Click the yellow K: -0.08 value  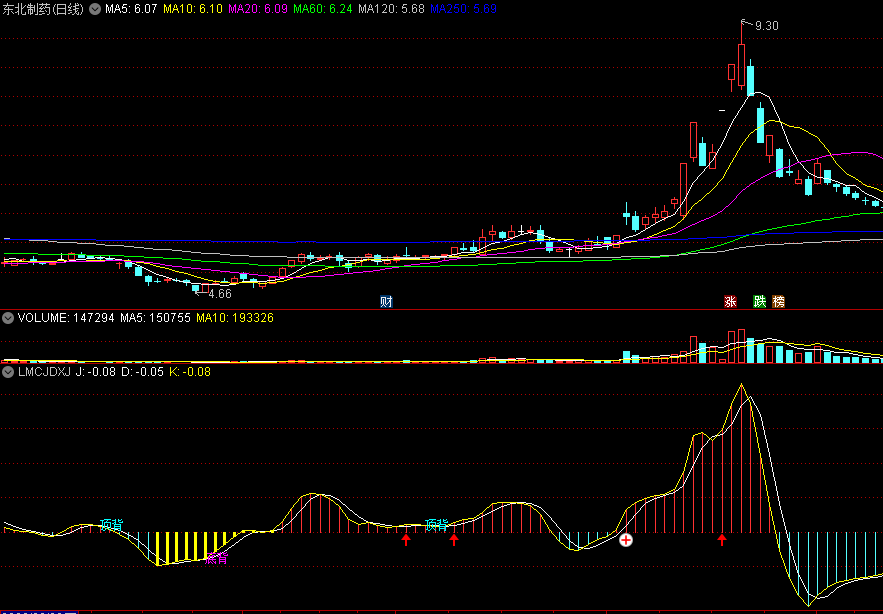[190, 372]
